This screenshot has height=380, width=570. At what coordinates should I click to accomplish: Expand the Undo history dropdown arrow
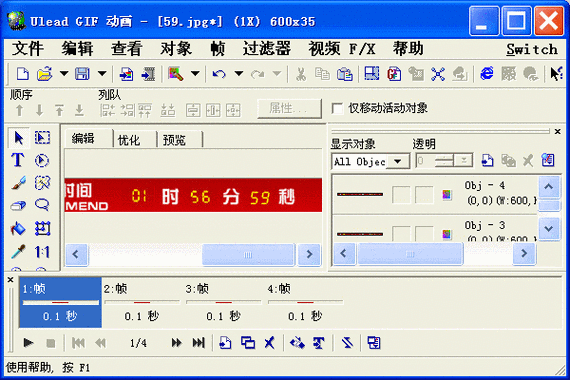[x=238, y=74]
